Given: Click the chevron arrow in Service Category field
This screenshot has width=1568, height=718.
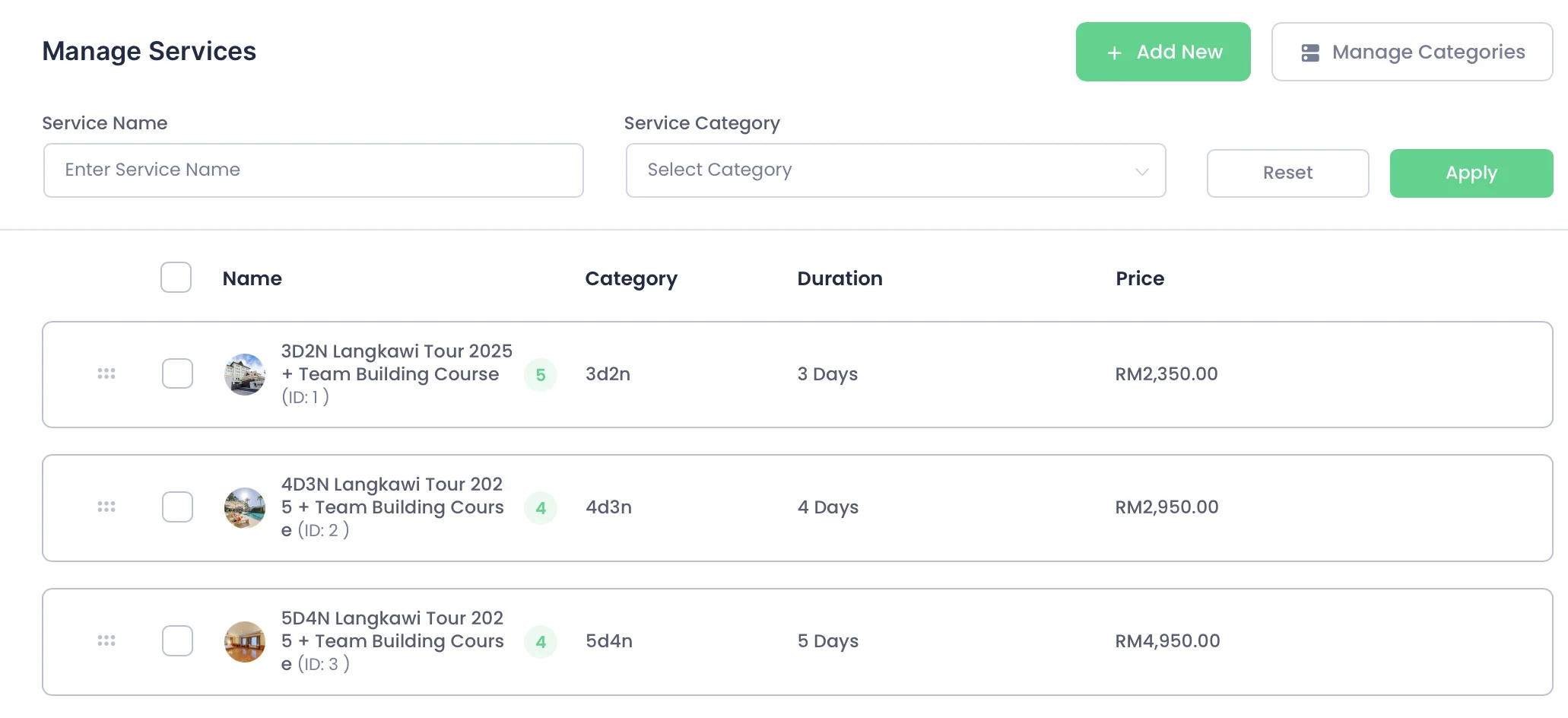Looking at the screenshot, I should (1141, 171).
